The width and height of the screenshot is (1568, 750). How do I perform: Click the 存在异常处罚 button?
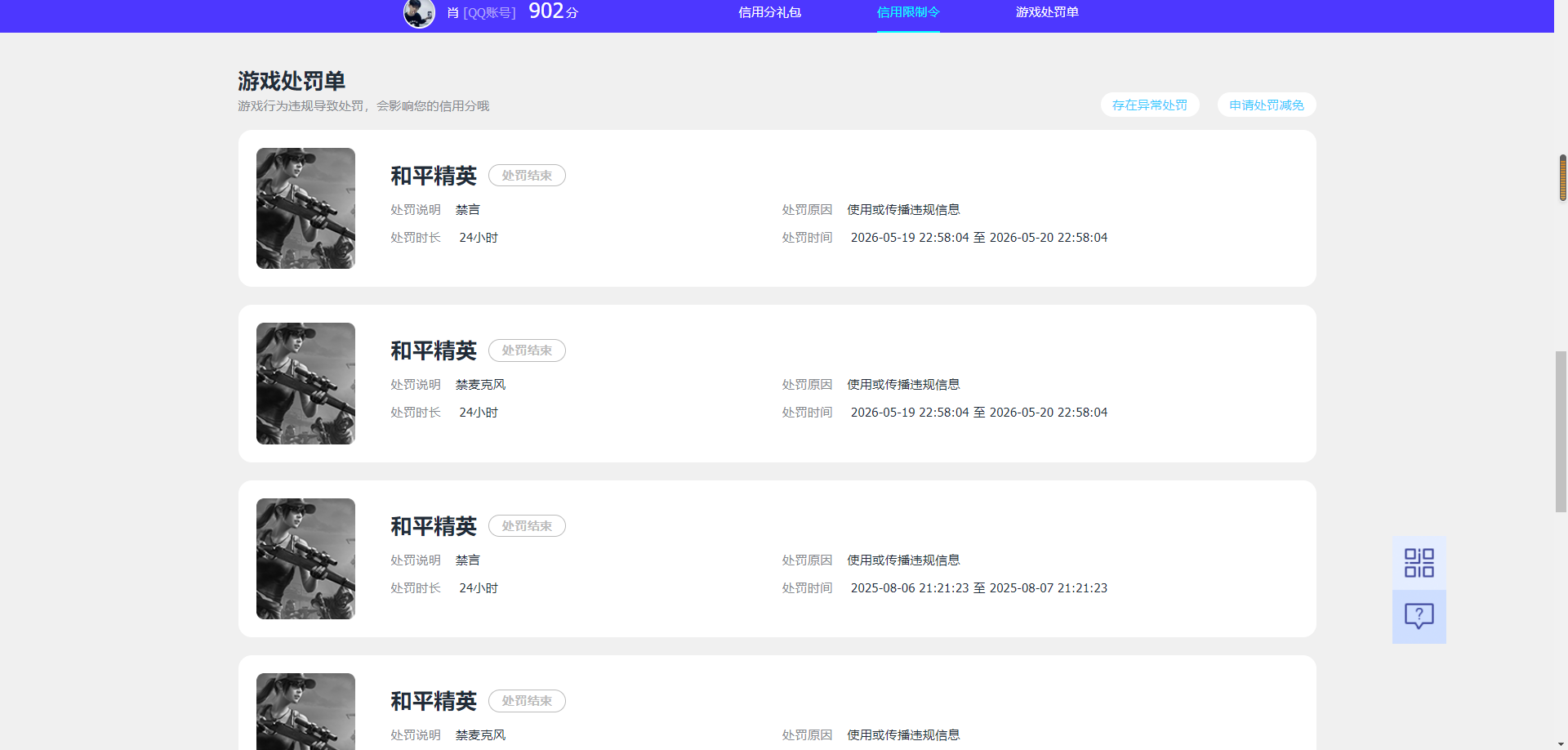[1150, 105]
